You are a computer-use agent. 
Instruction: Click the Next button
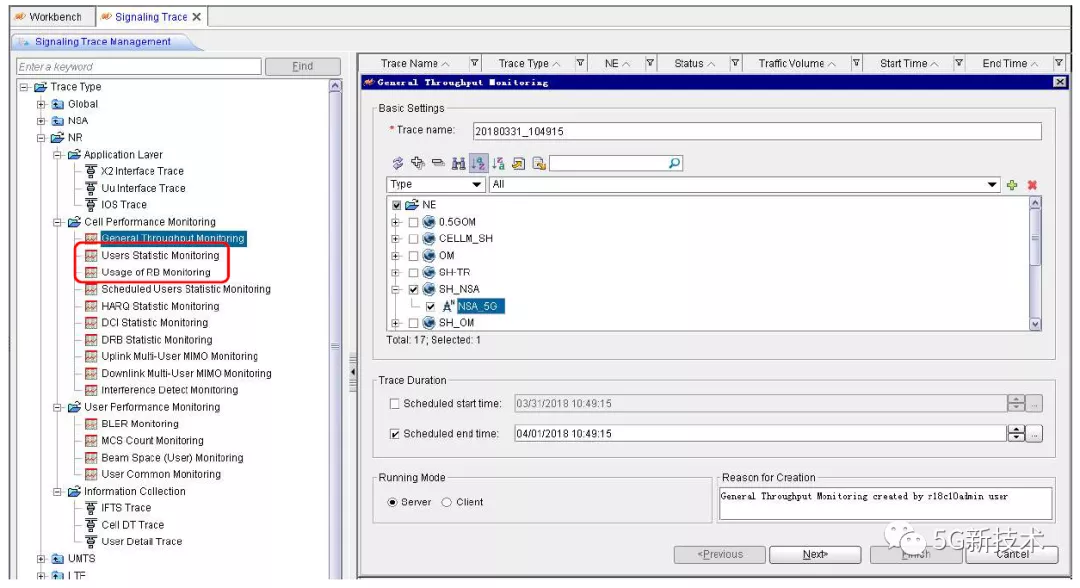point(815,554)
